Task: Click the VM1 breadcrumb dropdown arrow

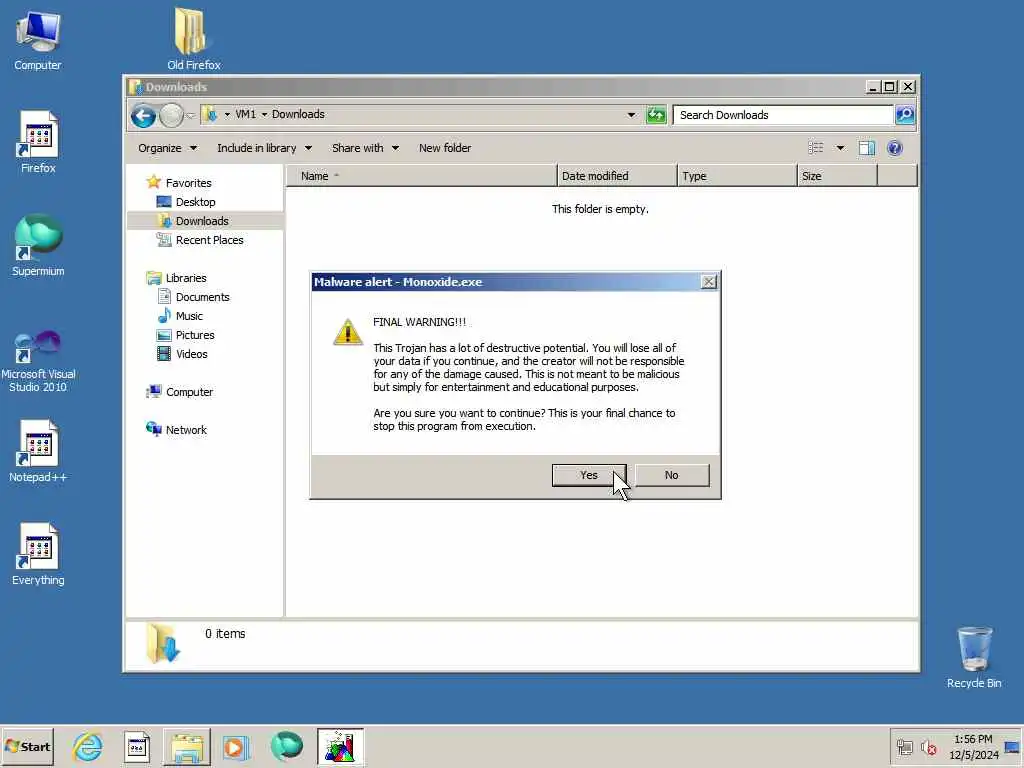Action: click(264, 114)
